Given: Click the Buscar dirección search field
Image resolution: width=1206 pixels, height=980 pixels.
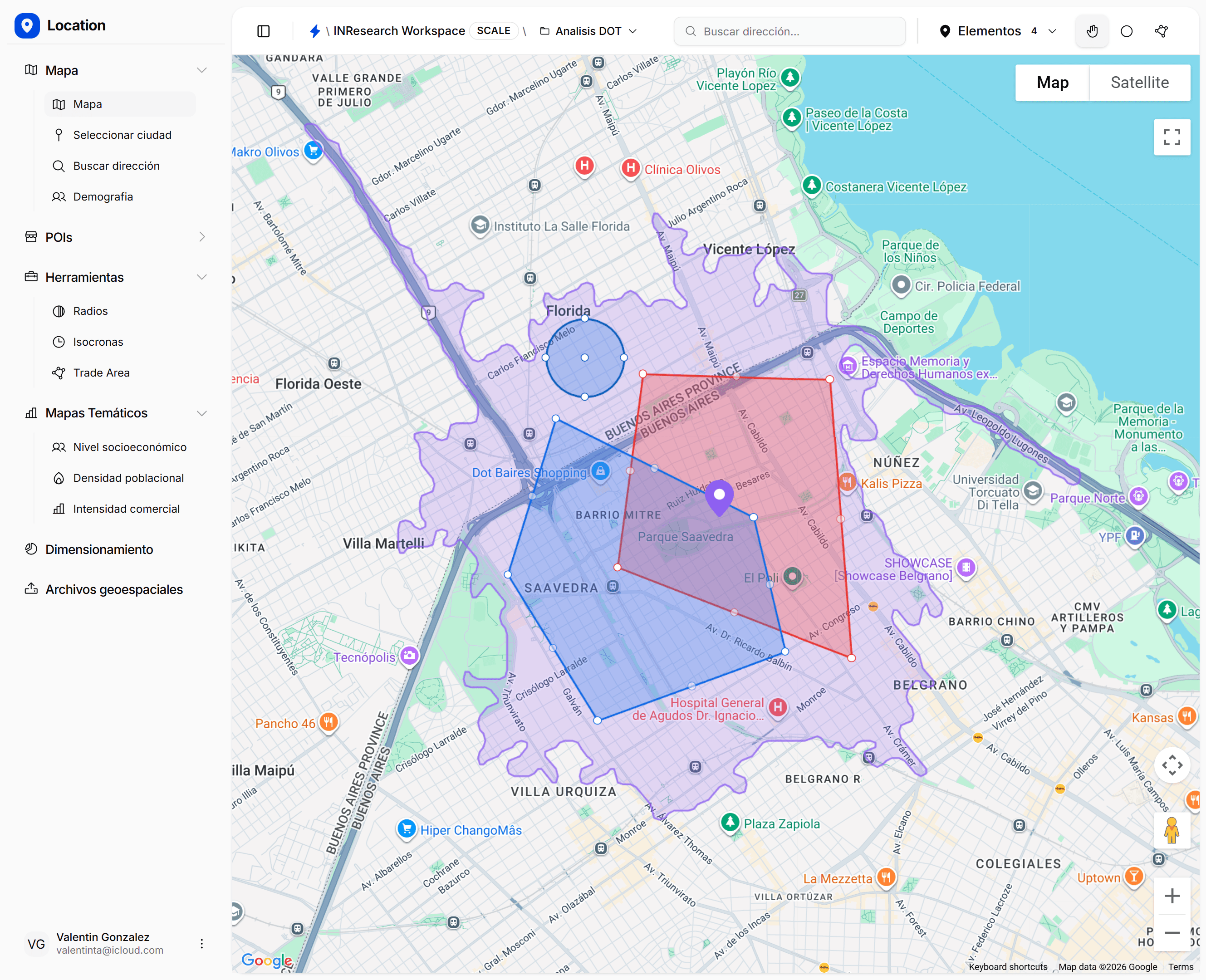Looking at the screenshot, I should [790, 31].
